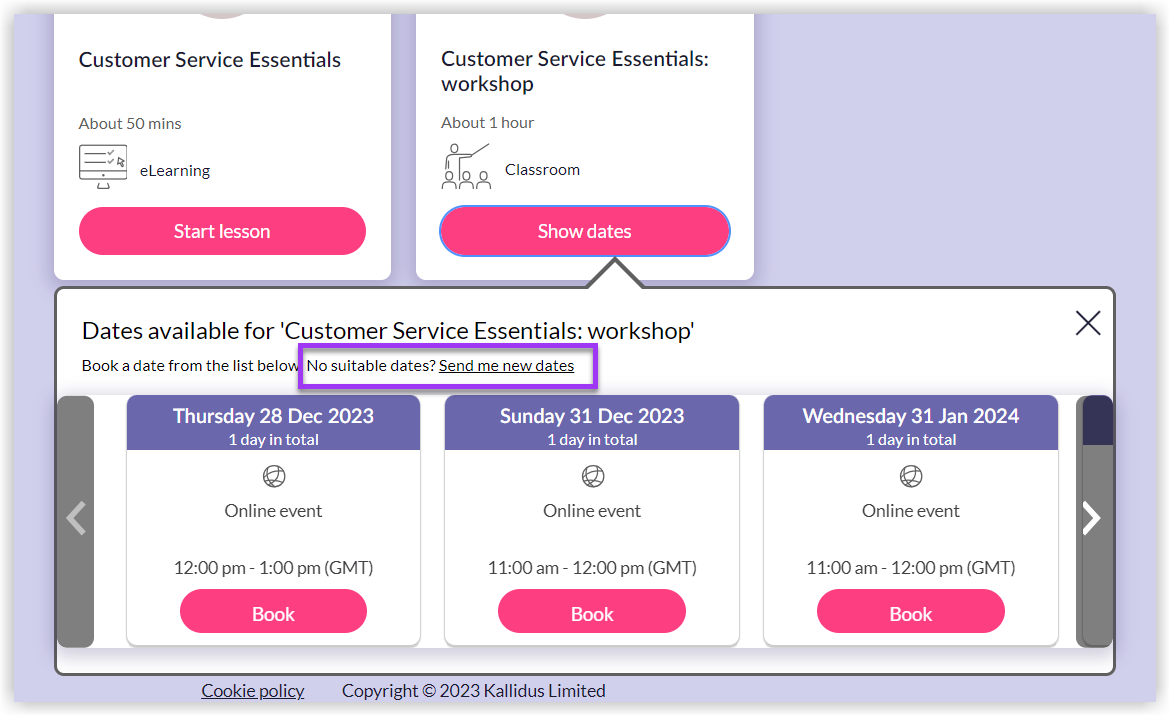The height and width of the screenshot is (716, 1170).
Task: Go to previous dates with left arrow
Action: click(x=76, y=518)
